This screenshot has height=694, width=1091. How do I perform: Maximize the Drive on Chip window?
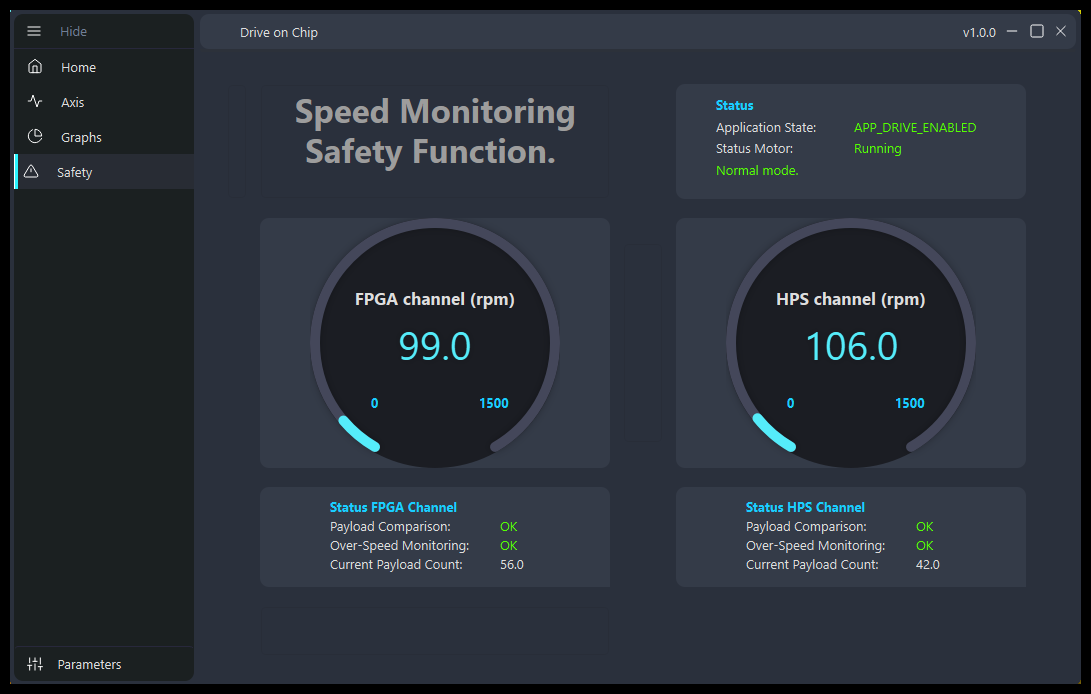point(1037,31)
